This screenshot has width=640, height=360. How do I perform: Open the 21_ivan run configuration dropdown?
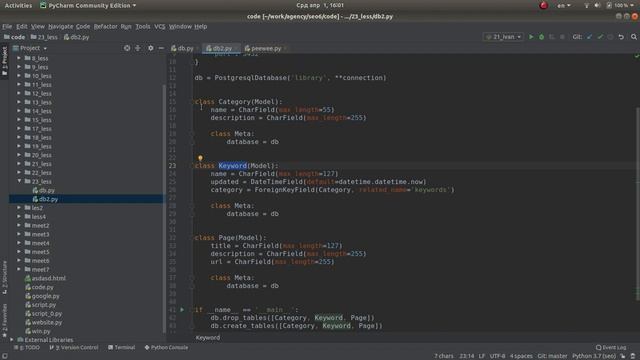503,37
